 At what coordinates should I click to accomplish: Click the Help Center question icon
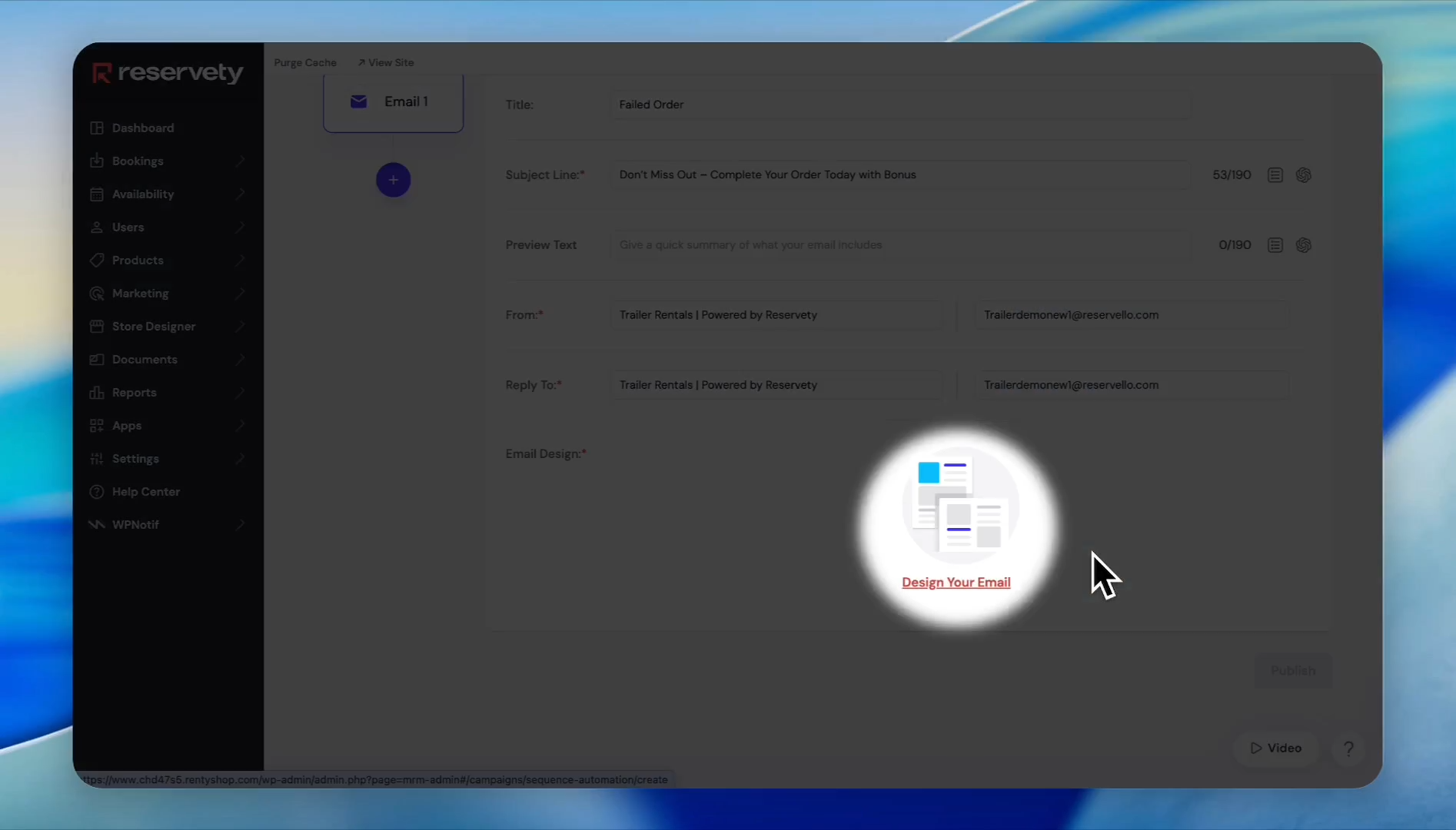96,491
